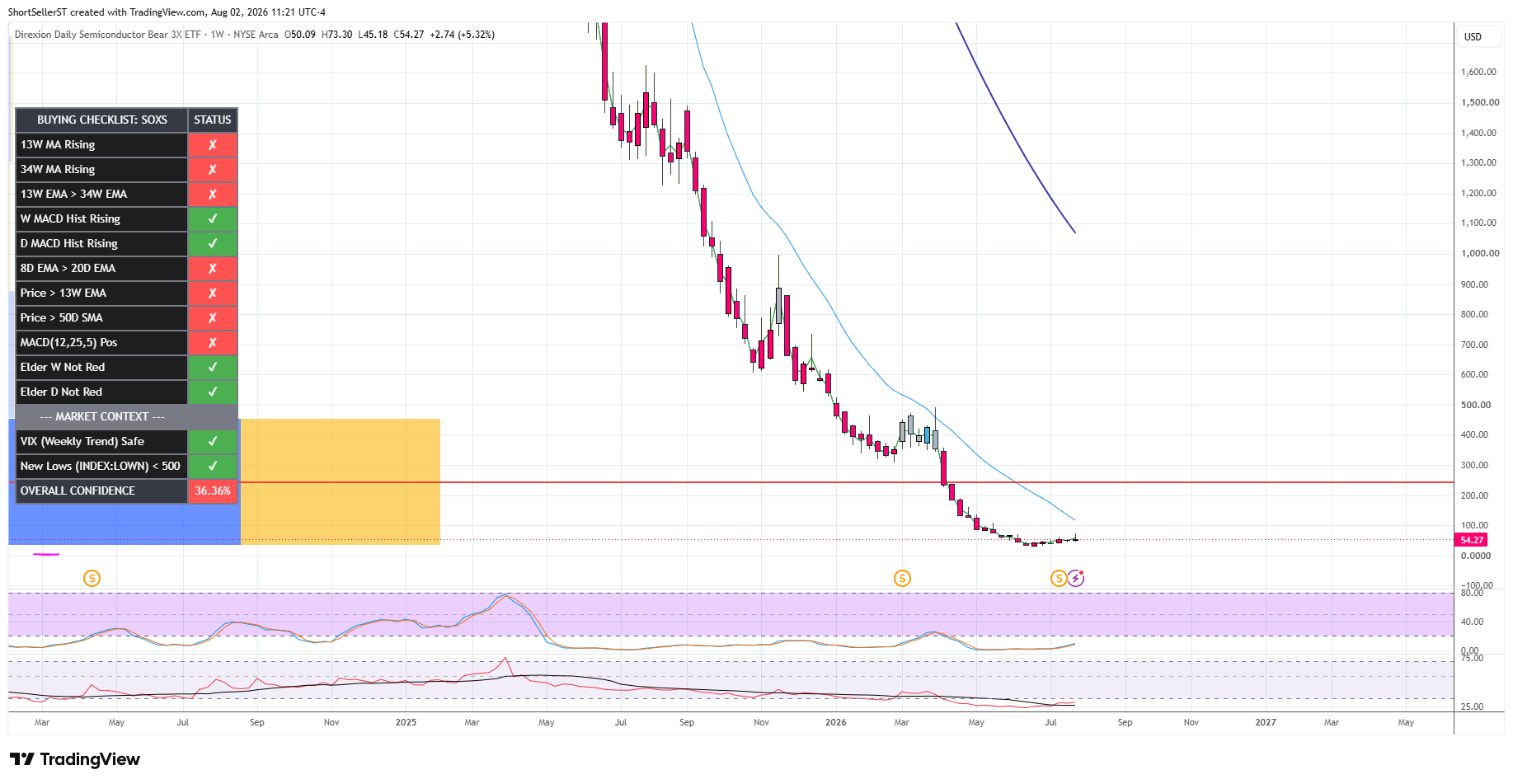
Task: Click the green check status for D MACD Hist Rising
Action: [x=213, y=243]
